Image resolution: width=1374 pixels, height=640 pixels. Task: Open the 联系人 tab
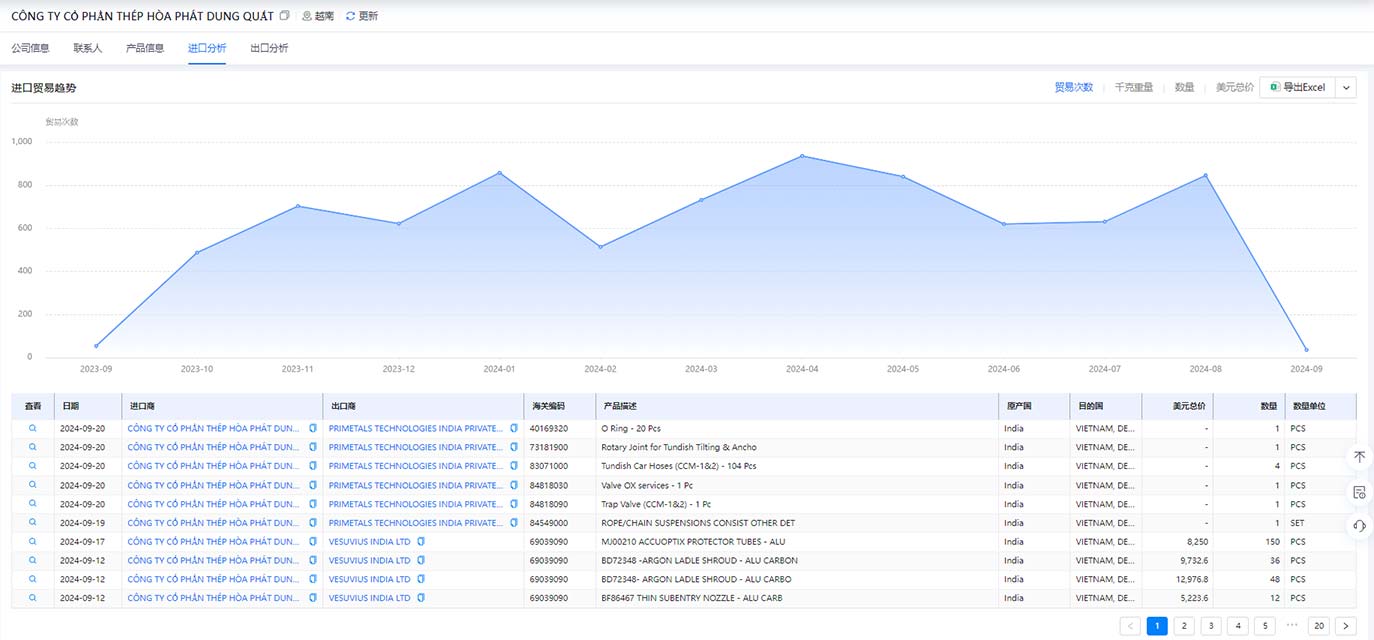(x=88, y=48)
